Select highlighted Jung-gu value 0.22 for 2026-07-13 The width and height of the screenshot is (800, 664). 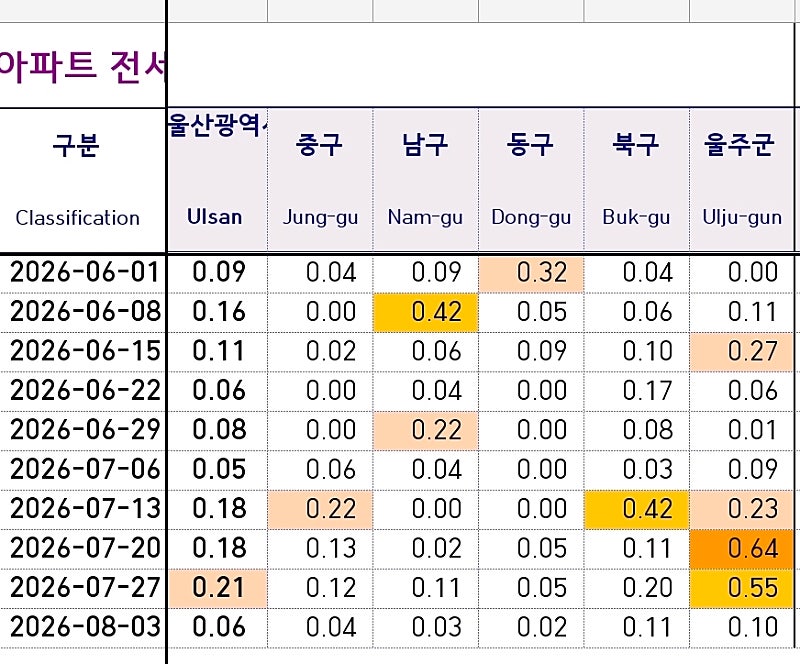(320, 509)
